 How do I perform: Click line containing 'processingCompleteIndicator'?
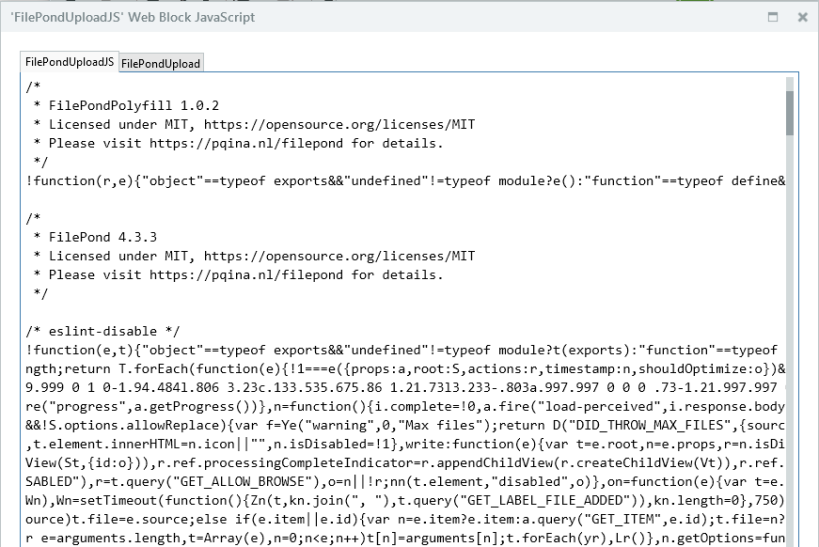(405, 463)
